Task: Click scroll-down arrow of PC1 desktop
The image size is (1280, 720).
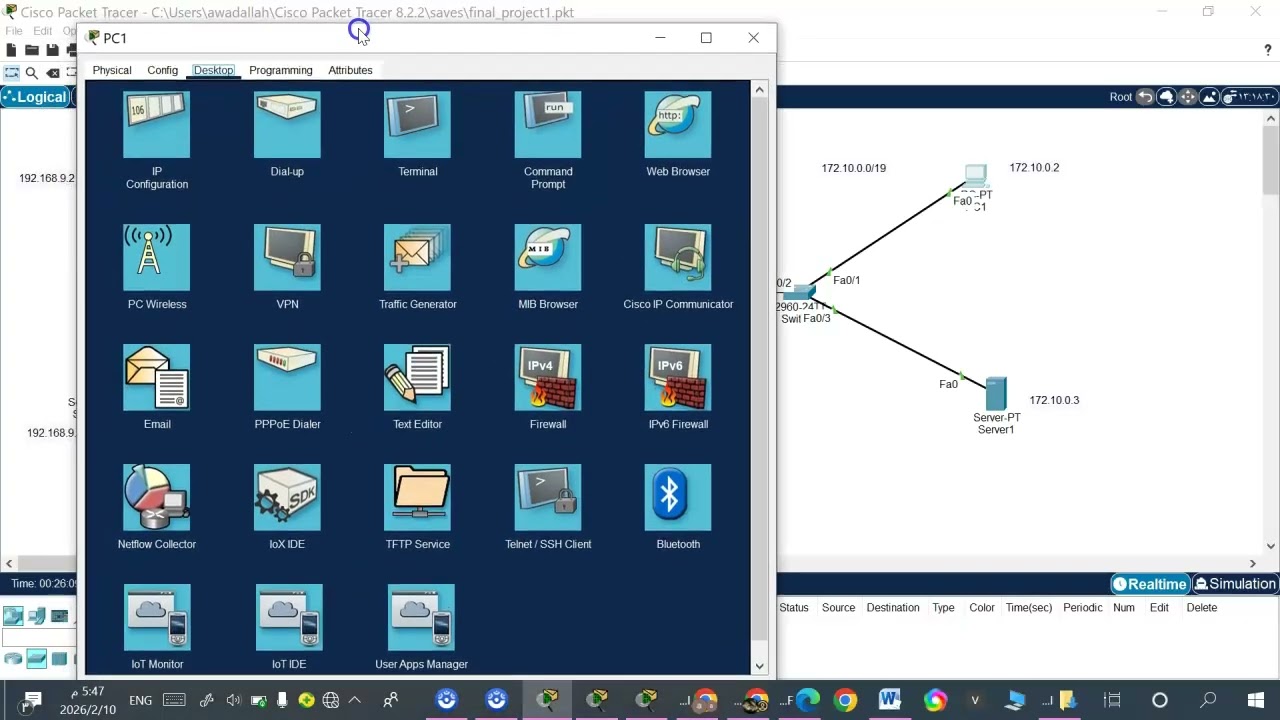Action: pos(759,666)
